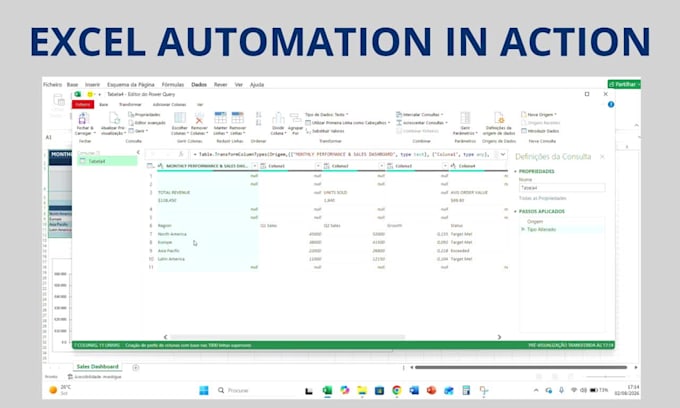This screenshot has width=680, height=408.
Task: Click Manter Linhas icon
Action: (x=220, y=118)
